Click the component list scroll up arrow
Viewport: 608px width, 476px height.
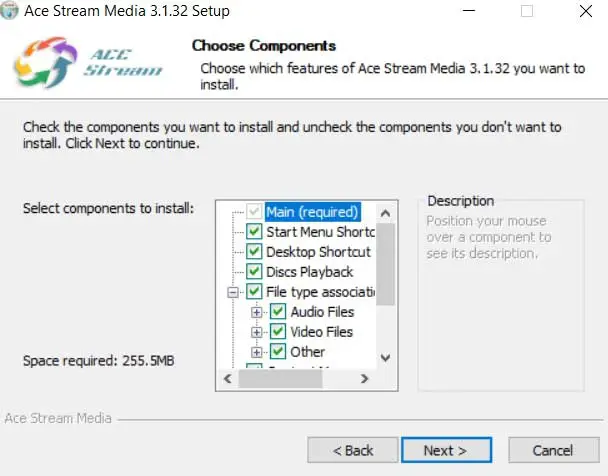386,212
